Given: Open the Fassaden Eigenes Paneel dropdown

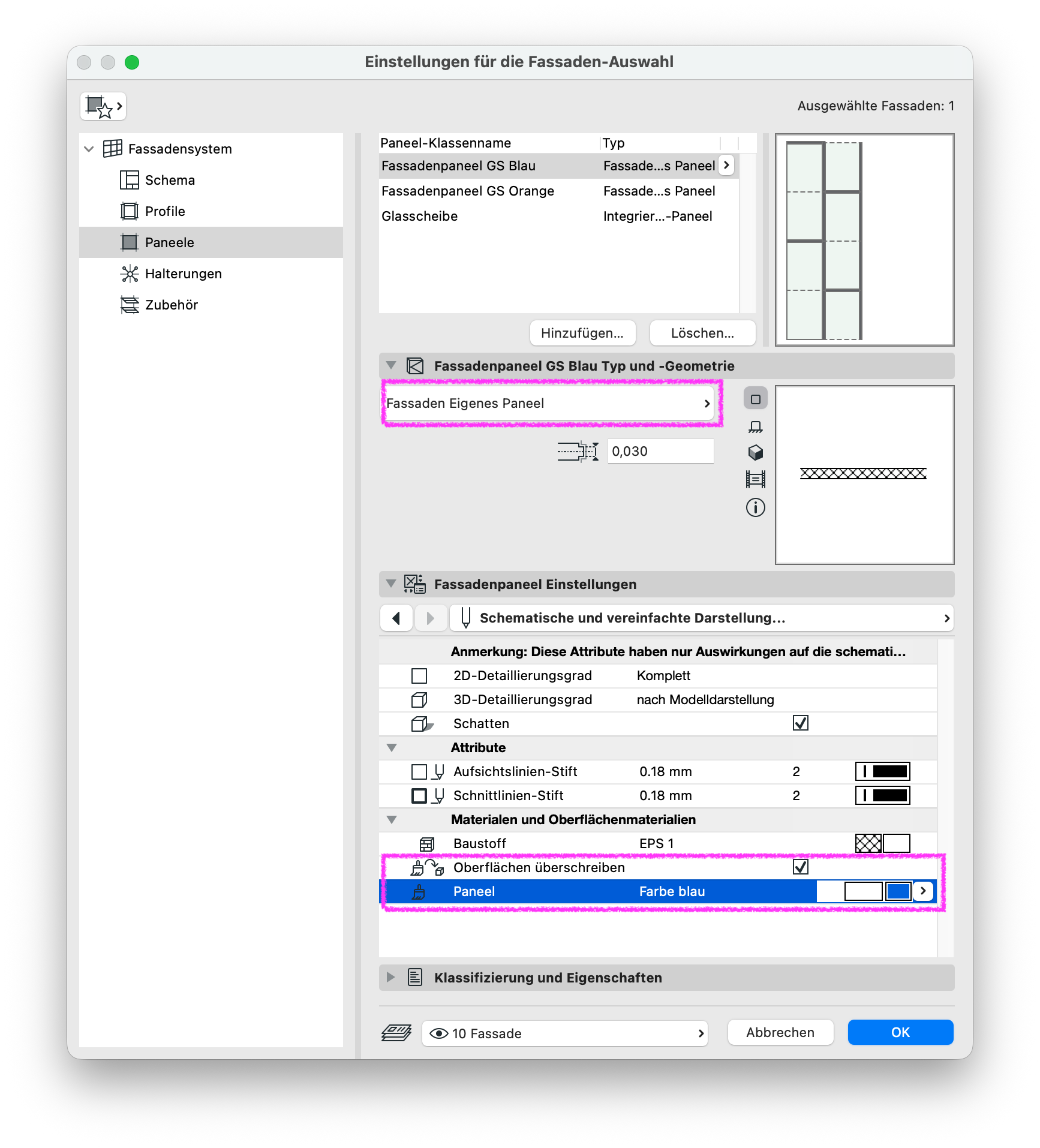Looking at the screenshot, I should (x=549, y=403).
